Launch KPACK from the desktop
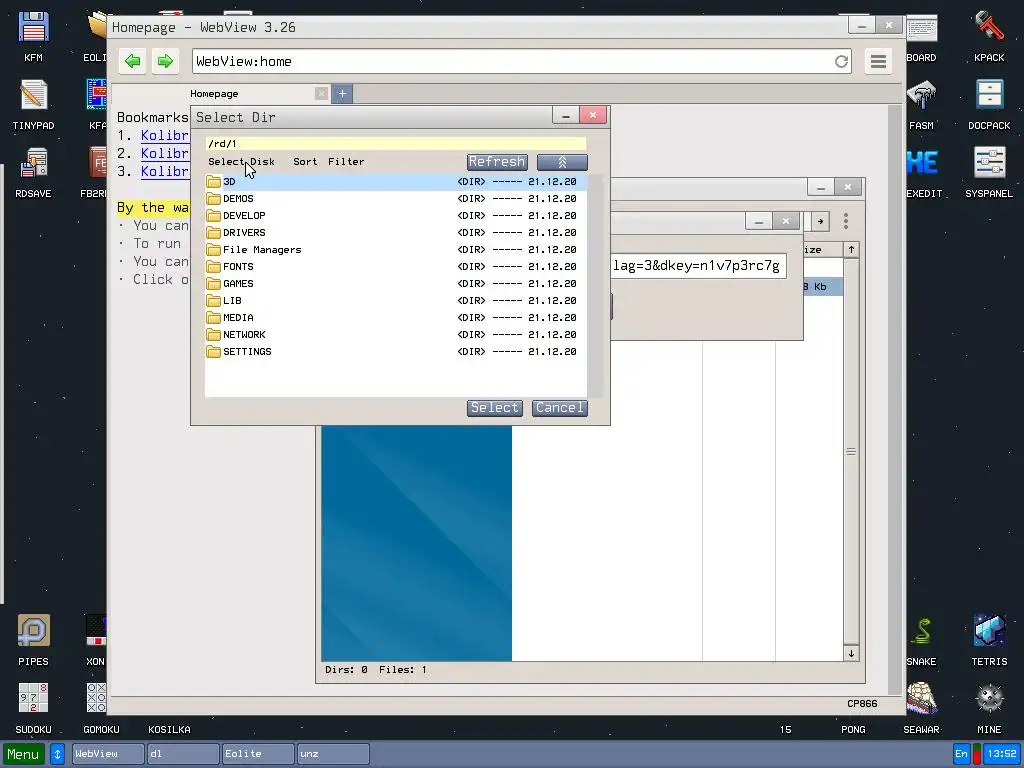Screen dimensions: 1024x768 989,36
